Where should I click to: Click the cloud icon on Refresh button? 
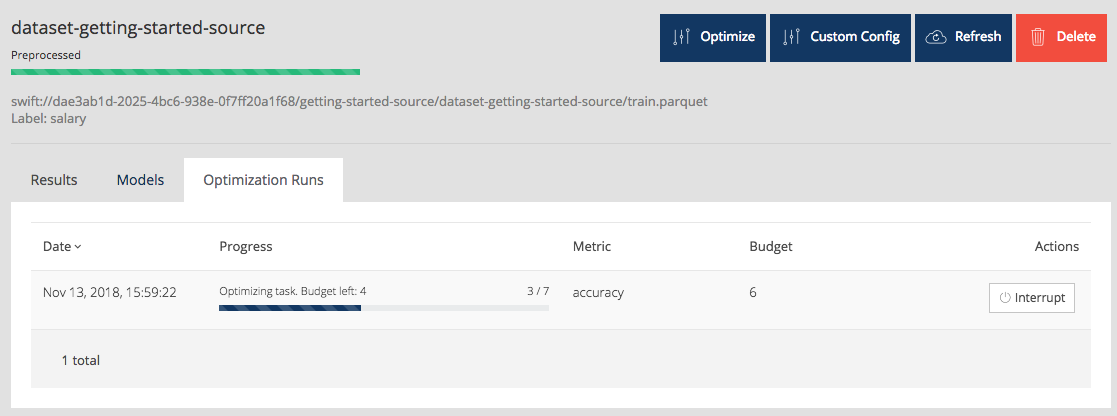(x=936, y=37)
